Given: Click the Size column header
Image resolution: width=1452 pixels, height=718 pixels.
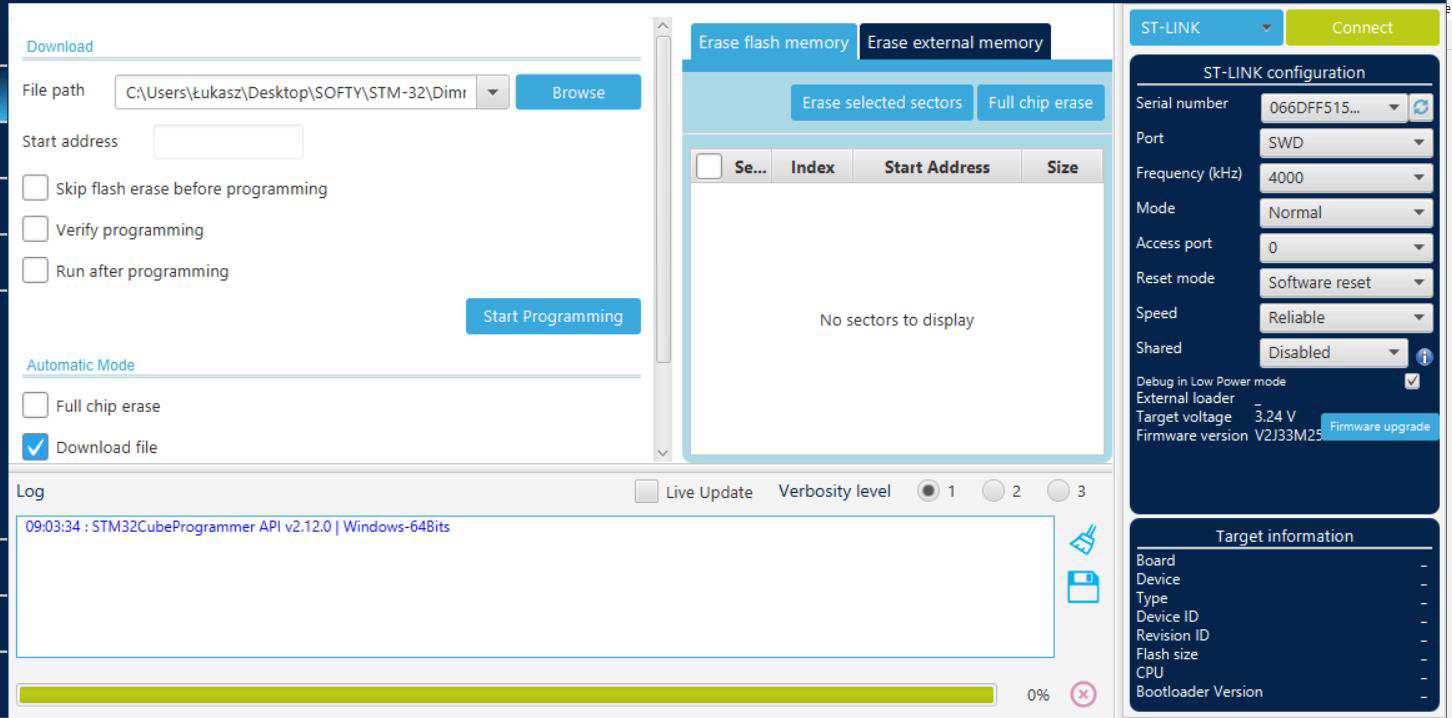Looking at the screenshot, I should [1062, 167].
